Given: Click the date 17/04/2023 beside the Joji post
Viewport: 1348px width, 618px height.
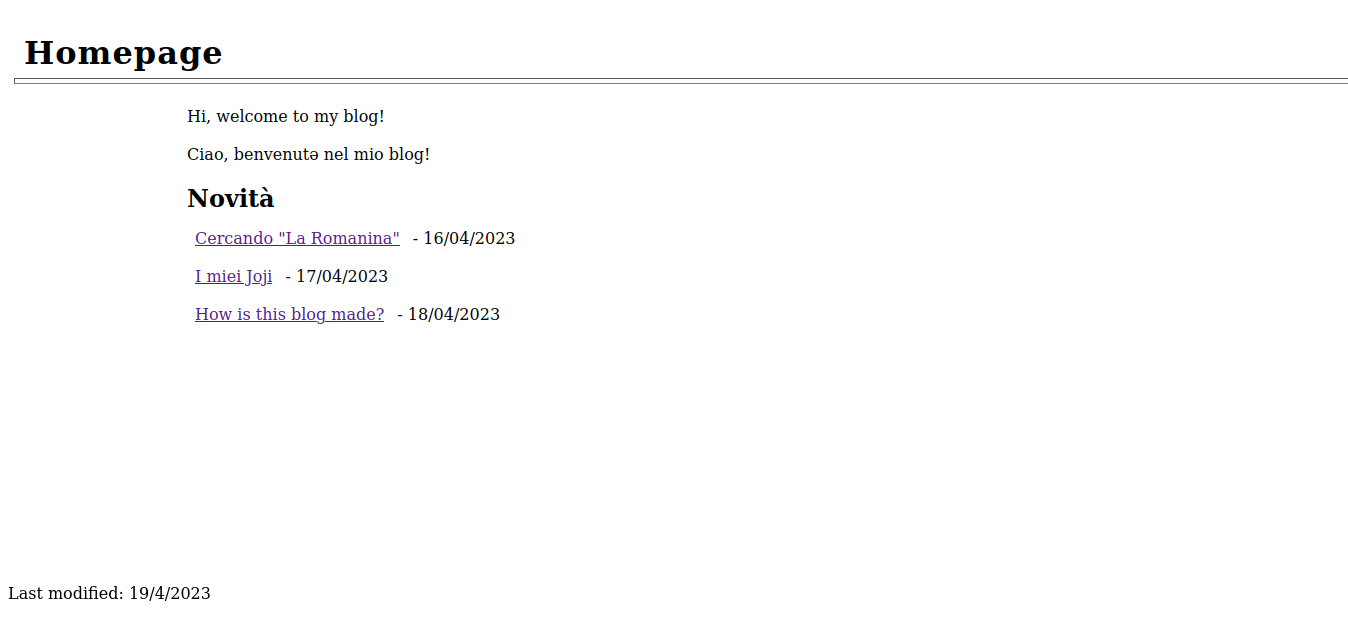Looking at the screenshot, I should (342, 276).
